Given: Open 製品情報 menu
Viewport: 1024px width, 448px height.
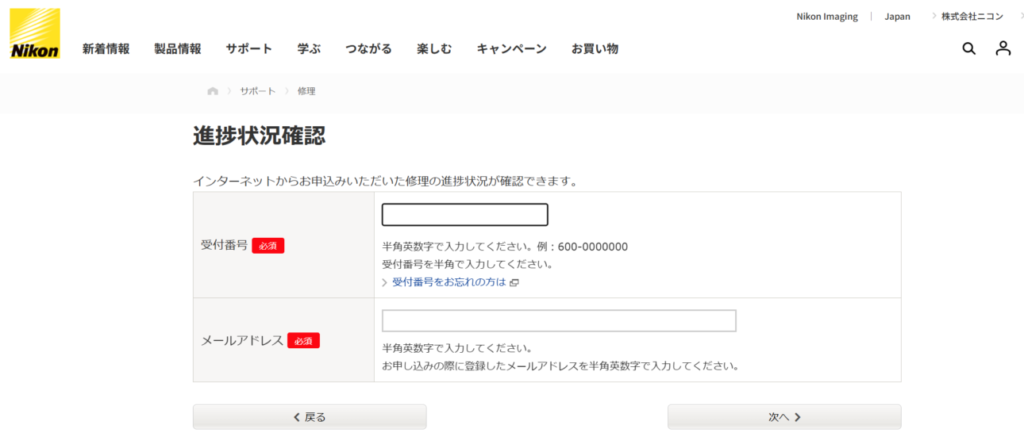Looking at the screenshot, I should [177, 48].
